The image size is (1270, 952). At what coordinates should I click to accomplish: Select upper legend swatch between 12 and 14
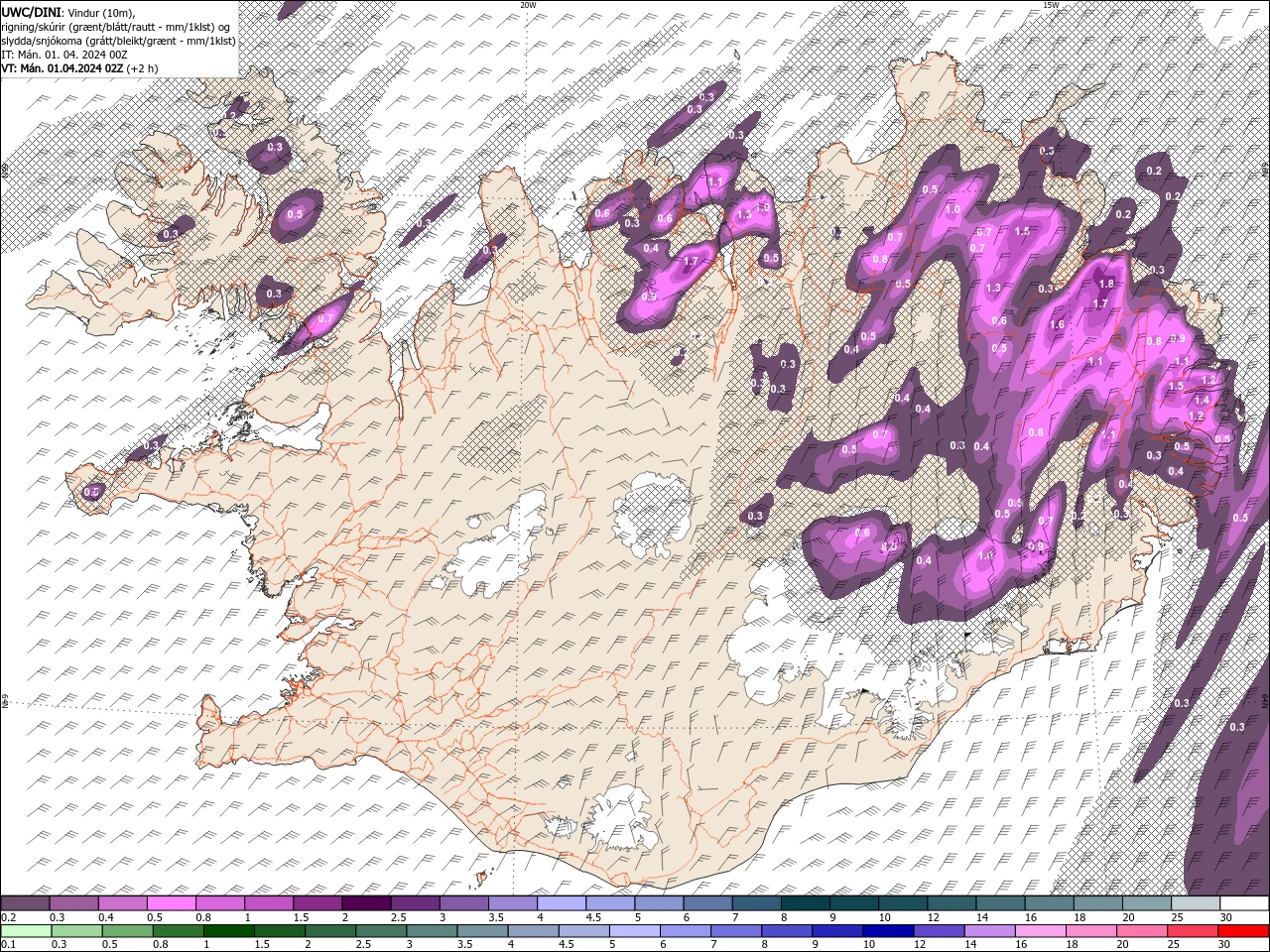[x=952, y=903]
